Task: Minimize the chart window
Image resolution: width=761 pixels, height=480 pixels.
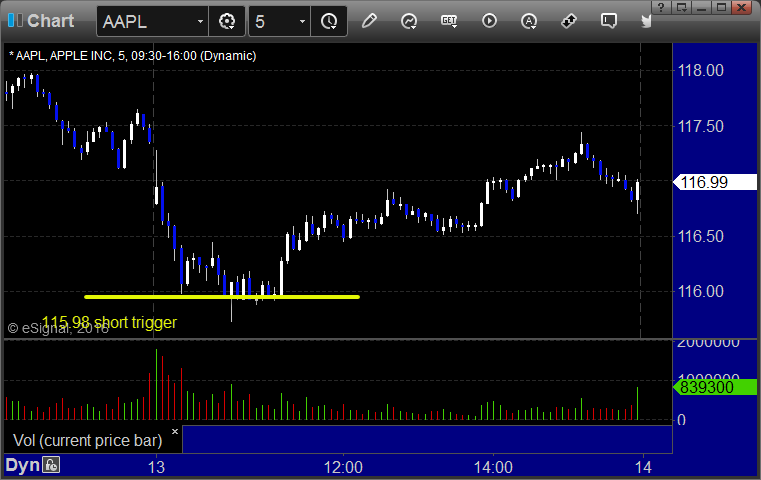Action: tap(702, 7)
